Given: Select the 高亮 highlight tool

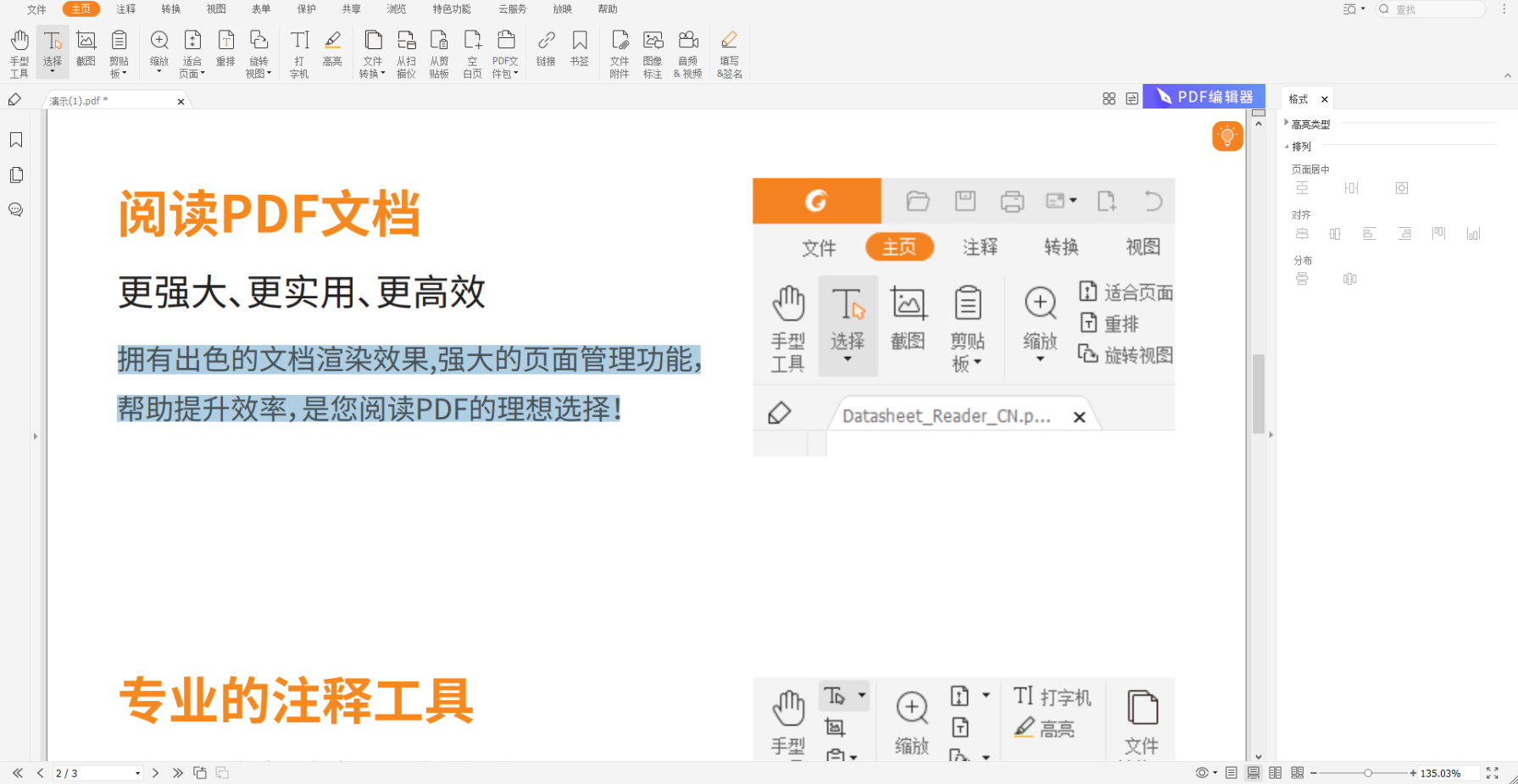Looking at the screenshot, I should [332, 51].
